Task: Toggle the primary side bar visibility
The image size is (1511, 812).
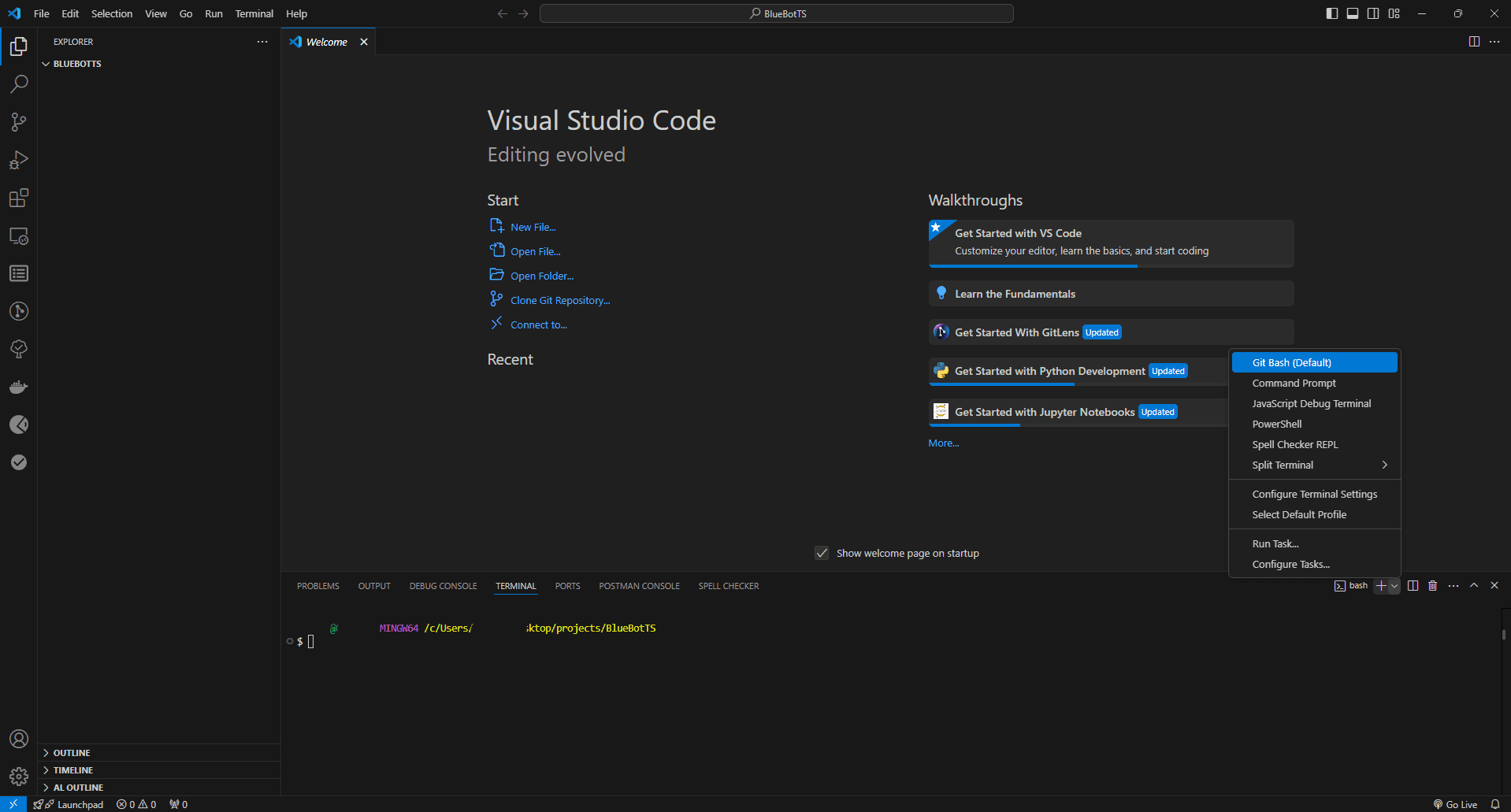Action: coord(1332,13)
